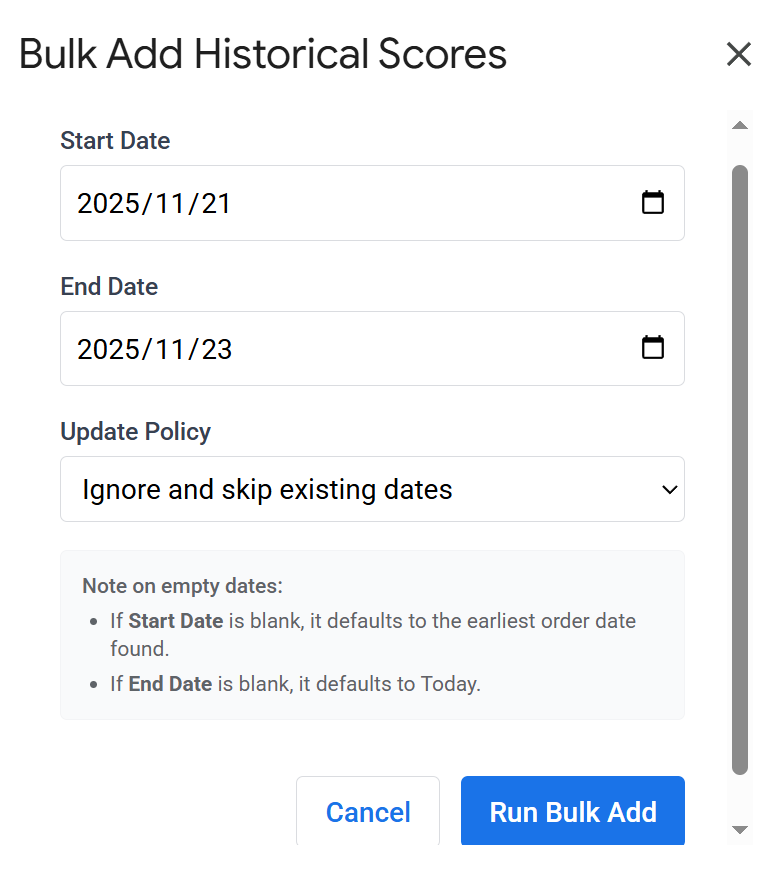This screenshot has width=775, height=873.
Task: Click the scrollbar down arrow
Action: point(740,829)
